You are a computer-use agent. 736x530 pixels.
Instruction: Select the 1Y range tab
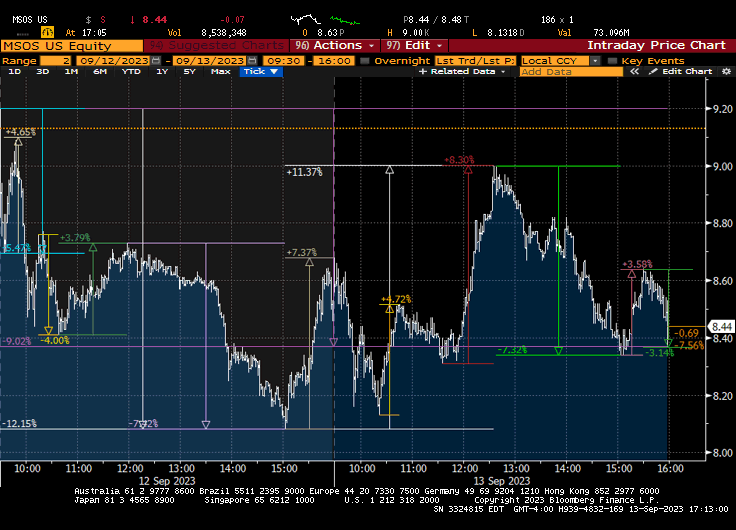click(x=162, y=71)
